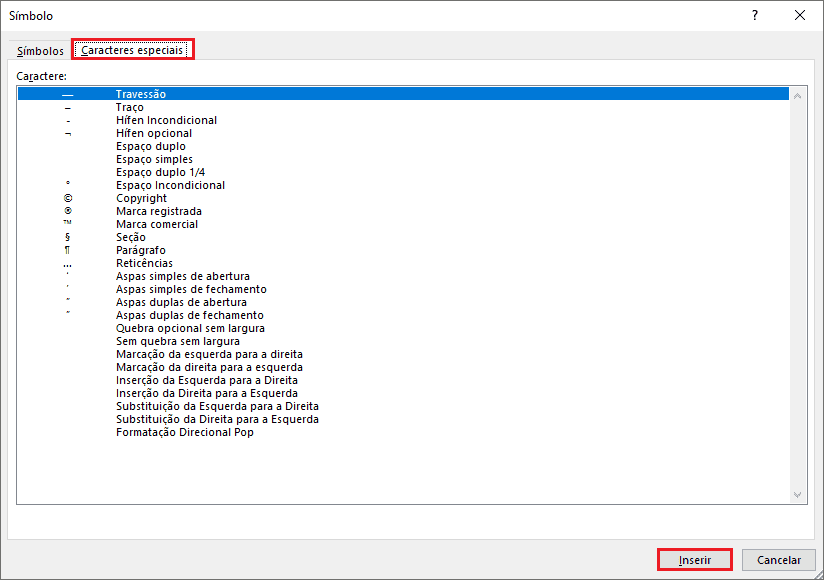824x580 pixels.
Task: Pick Inserção da Direita para a Esquerda
Action: (403, 393)
